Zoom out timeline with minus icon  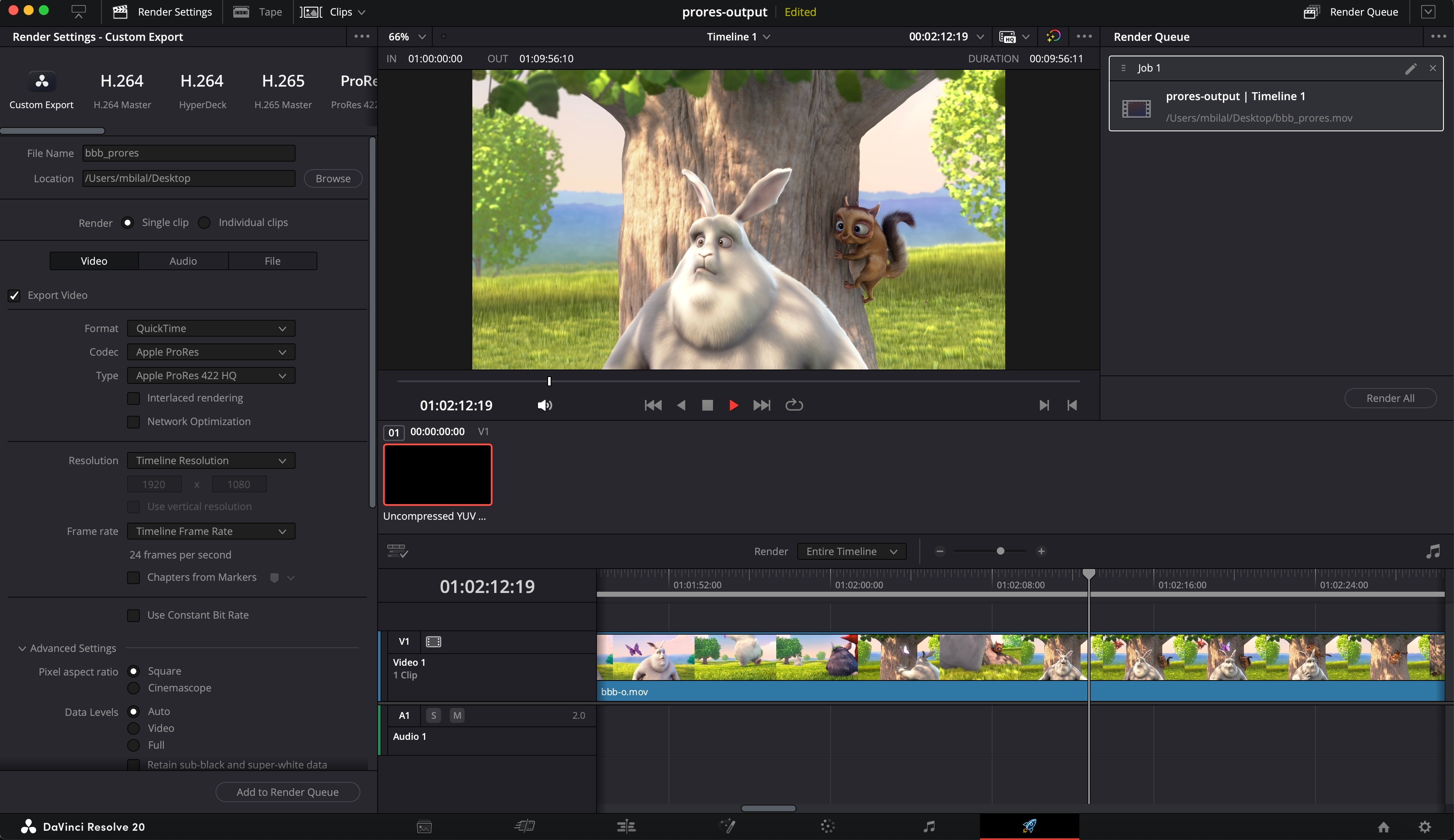coord(940,551)
